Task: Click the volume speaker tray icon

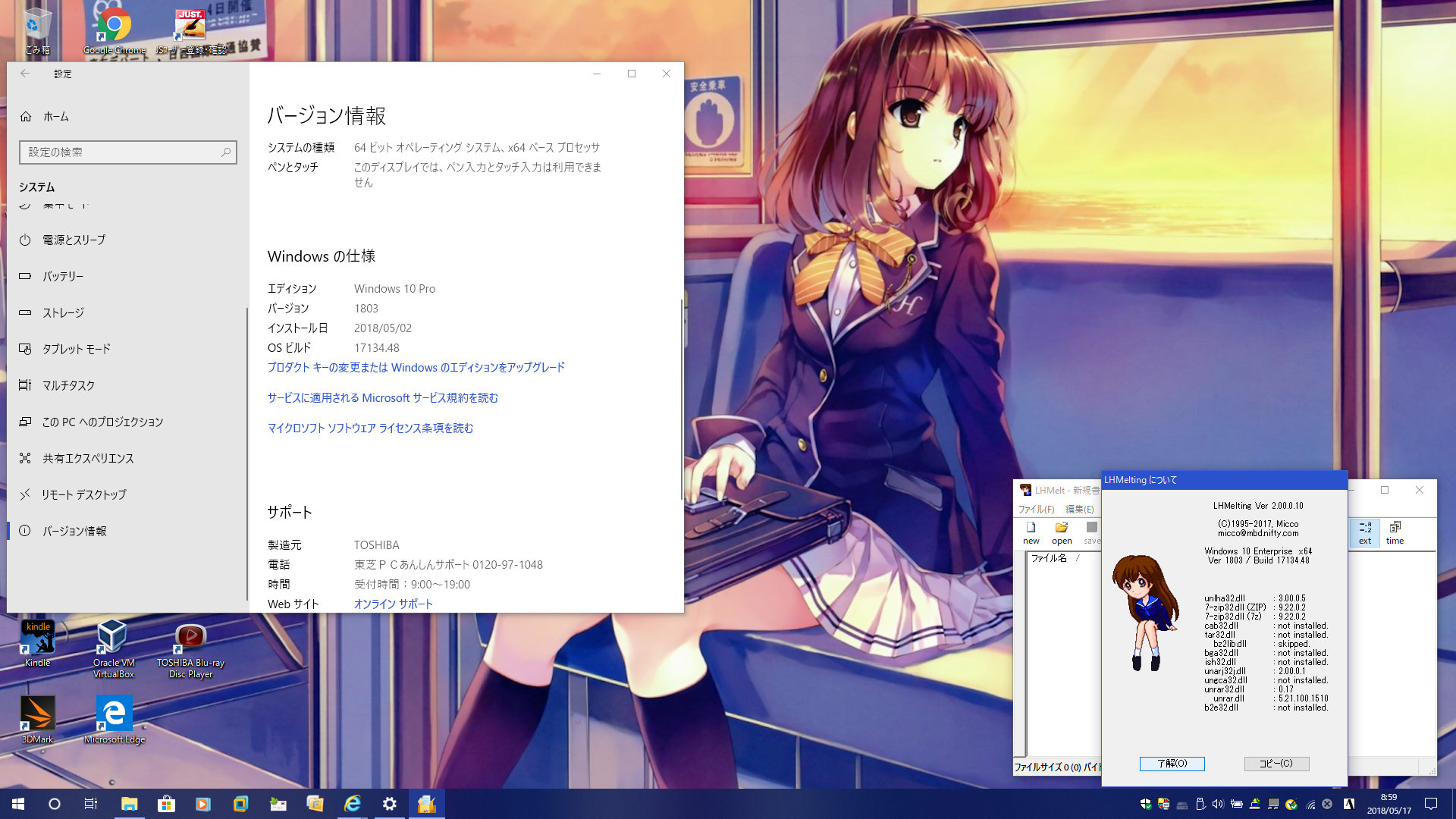Action: (1218, 804)
